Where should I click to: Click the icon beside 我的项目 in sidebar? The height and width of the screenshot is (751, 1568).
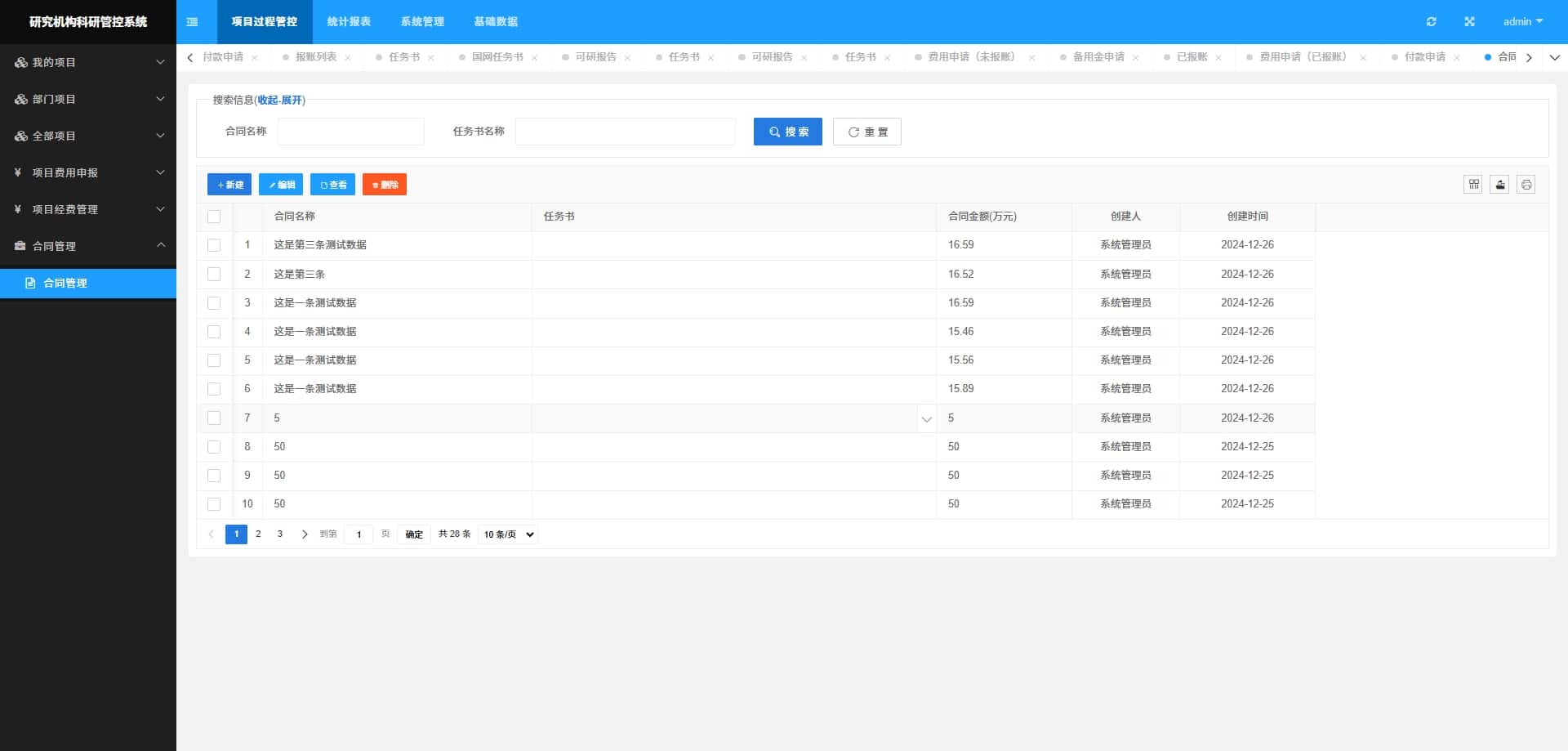[x=20, y=63]
